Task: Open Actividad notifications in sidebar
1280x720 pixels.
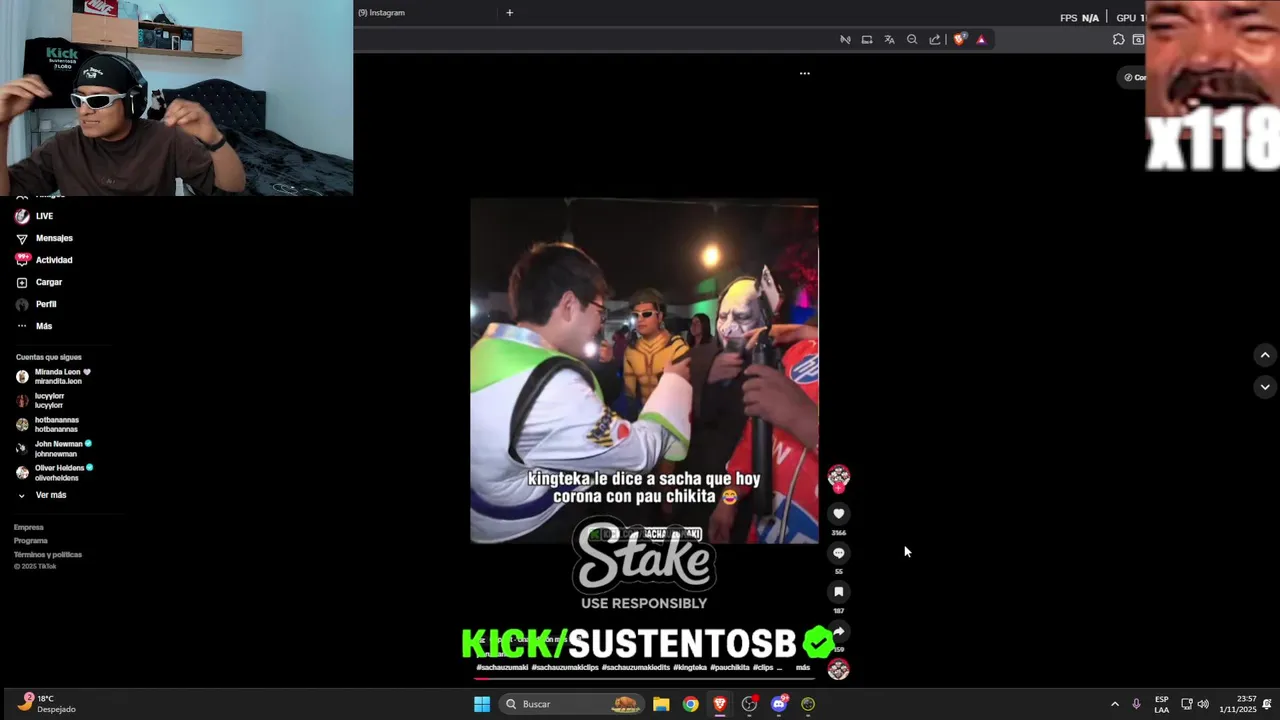Action: pyautogui.click(x=44, y=260)
